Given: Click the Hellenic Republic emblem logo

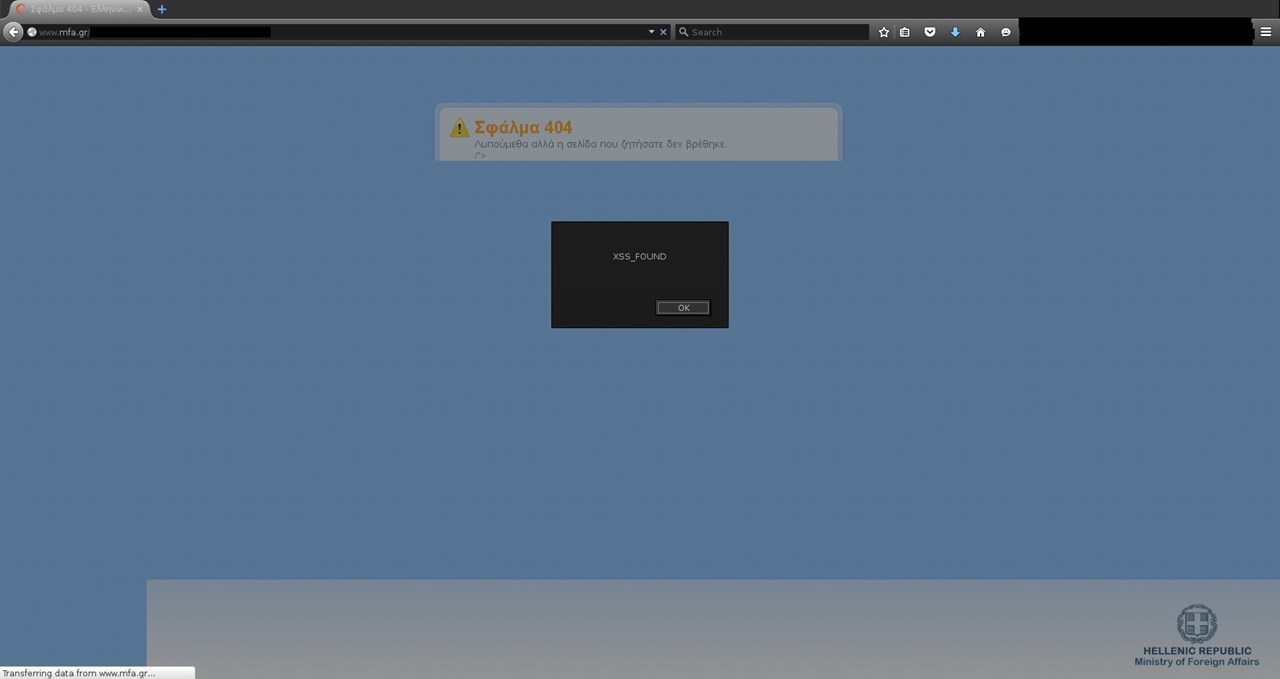Looking at the screenshot, I should click(1197, 623).
